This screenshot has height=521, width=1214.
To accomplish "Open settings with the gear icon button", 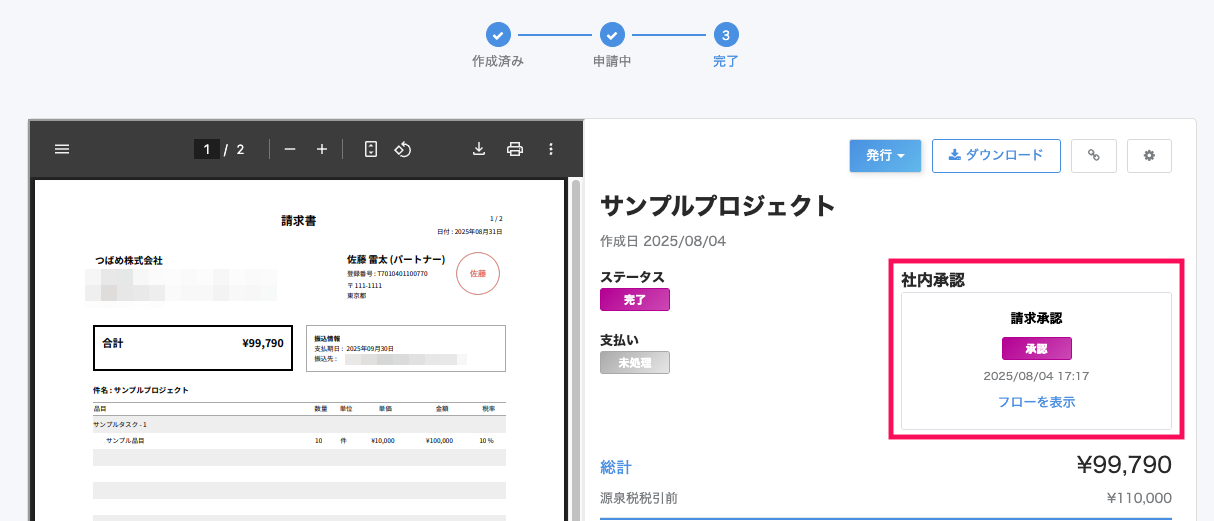I will [1149, 155].
